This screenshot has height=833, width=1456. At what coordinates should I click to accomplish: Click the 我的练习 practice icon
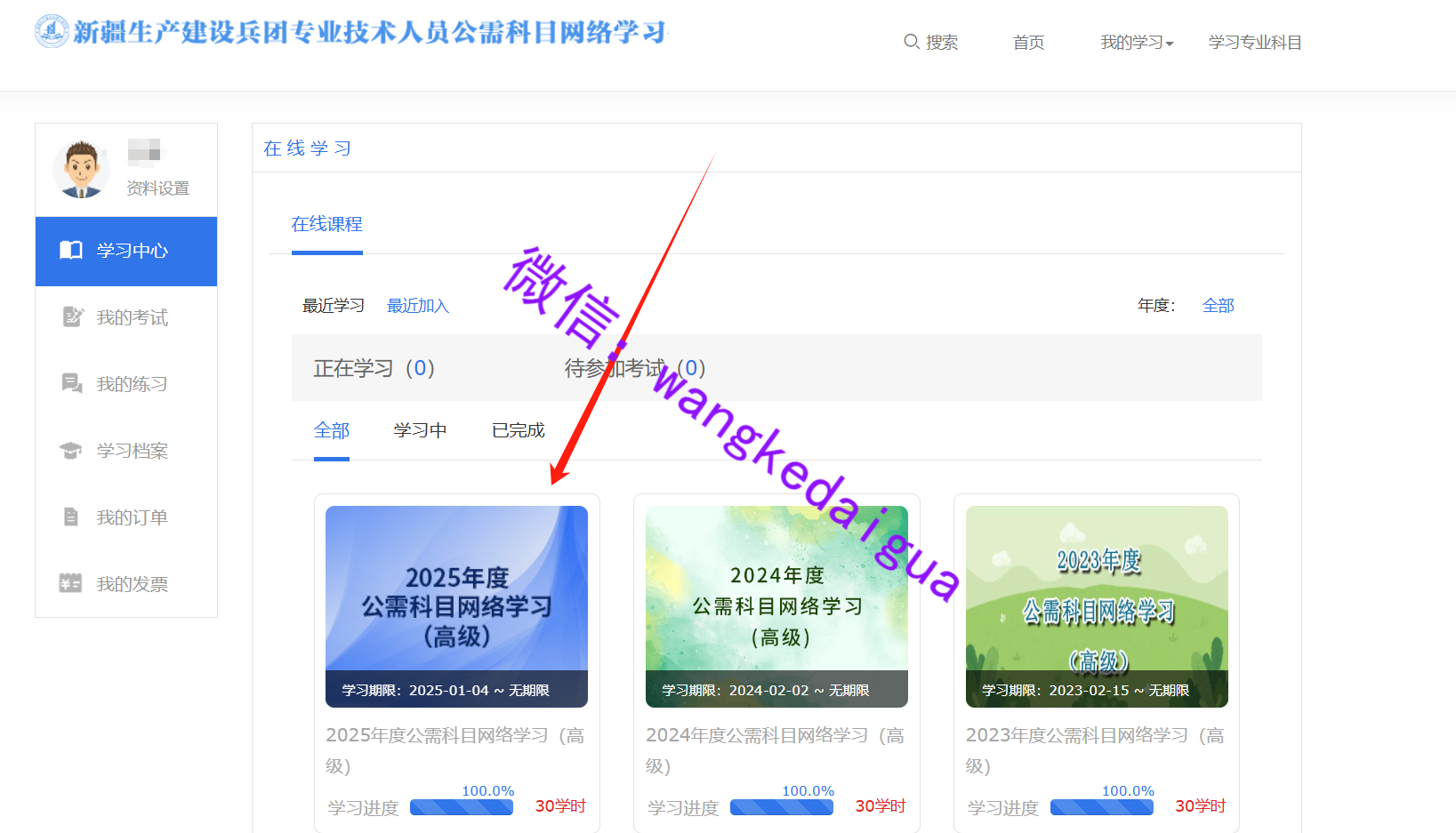(x=72, y=384)
